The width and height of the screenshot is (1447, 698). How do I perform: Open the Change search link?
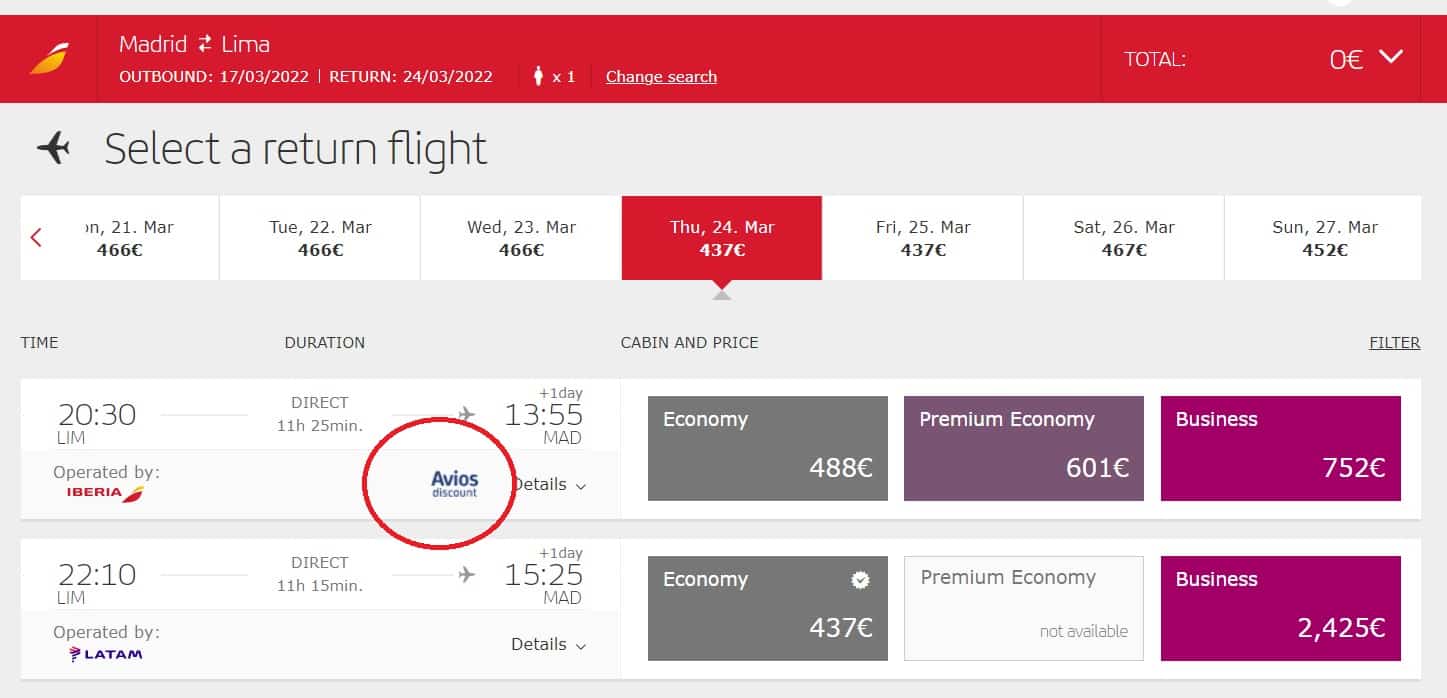click(x=661, y=76)
